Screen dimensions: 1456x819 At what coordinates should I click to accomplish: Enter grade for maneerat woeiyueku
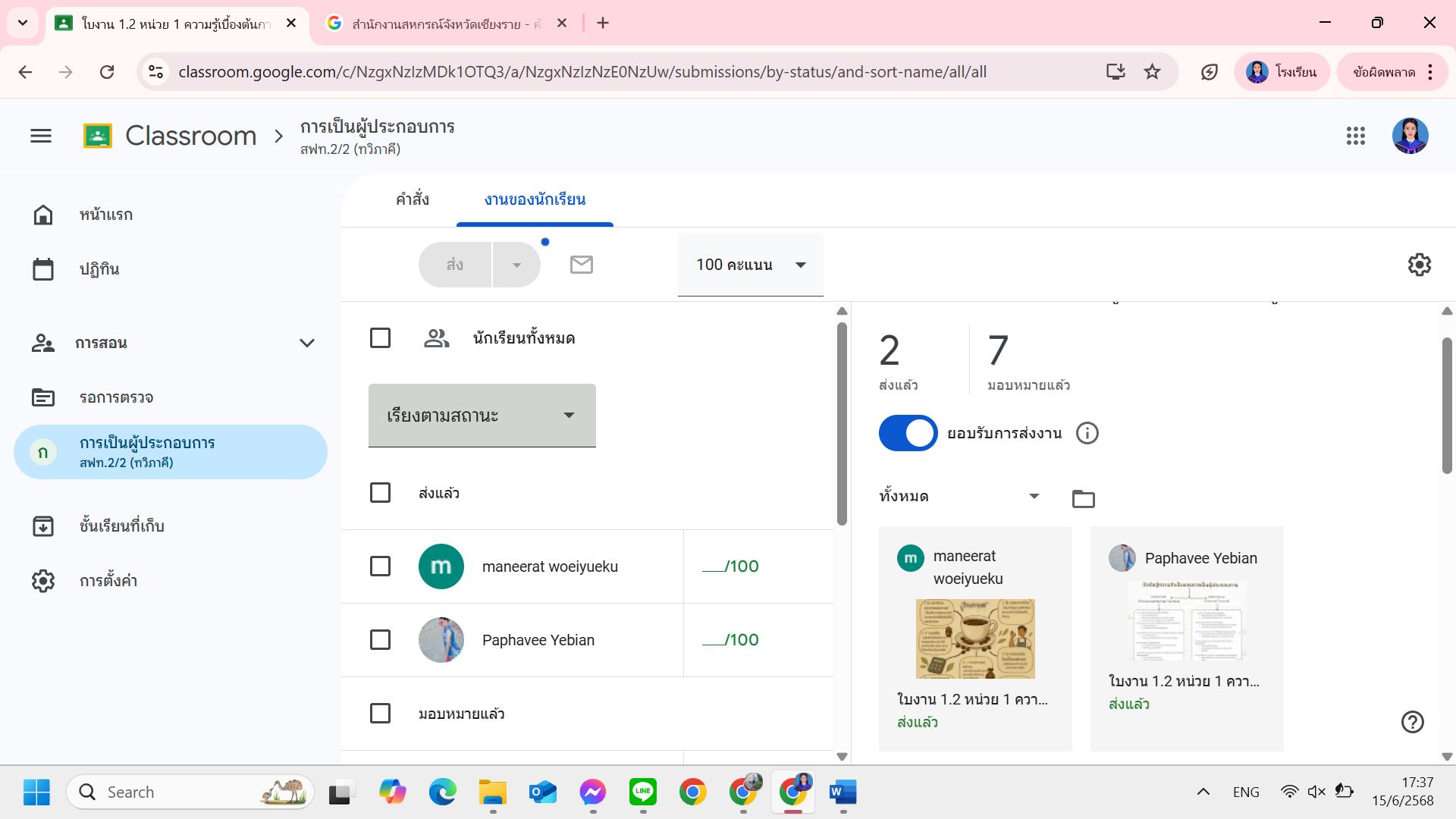(x=731, y=566)
